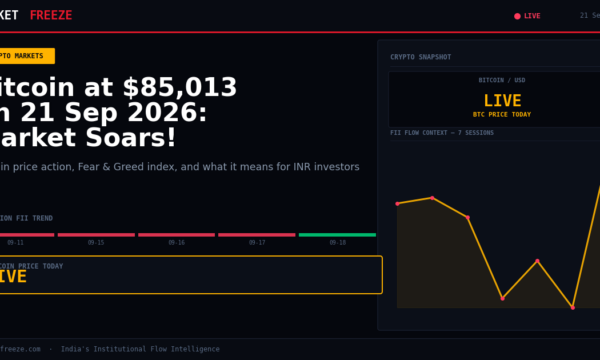Click the red FREEZE logo text

click(51, 15)
